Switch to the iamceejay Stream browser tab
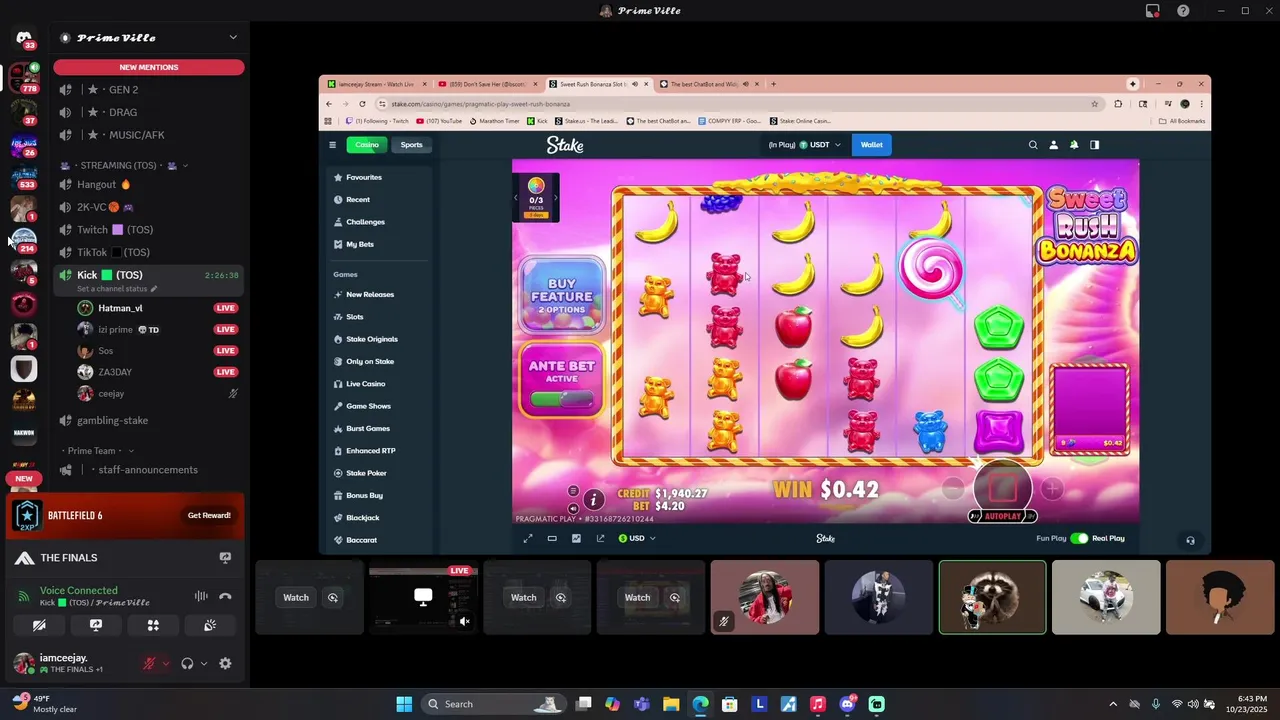 click(378, 84)
